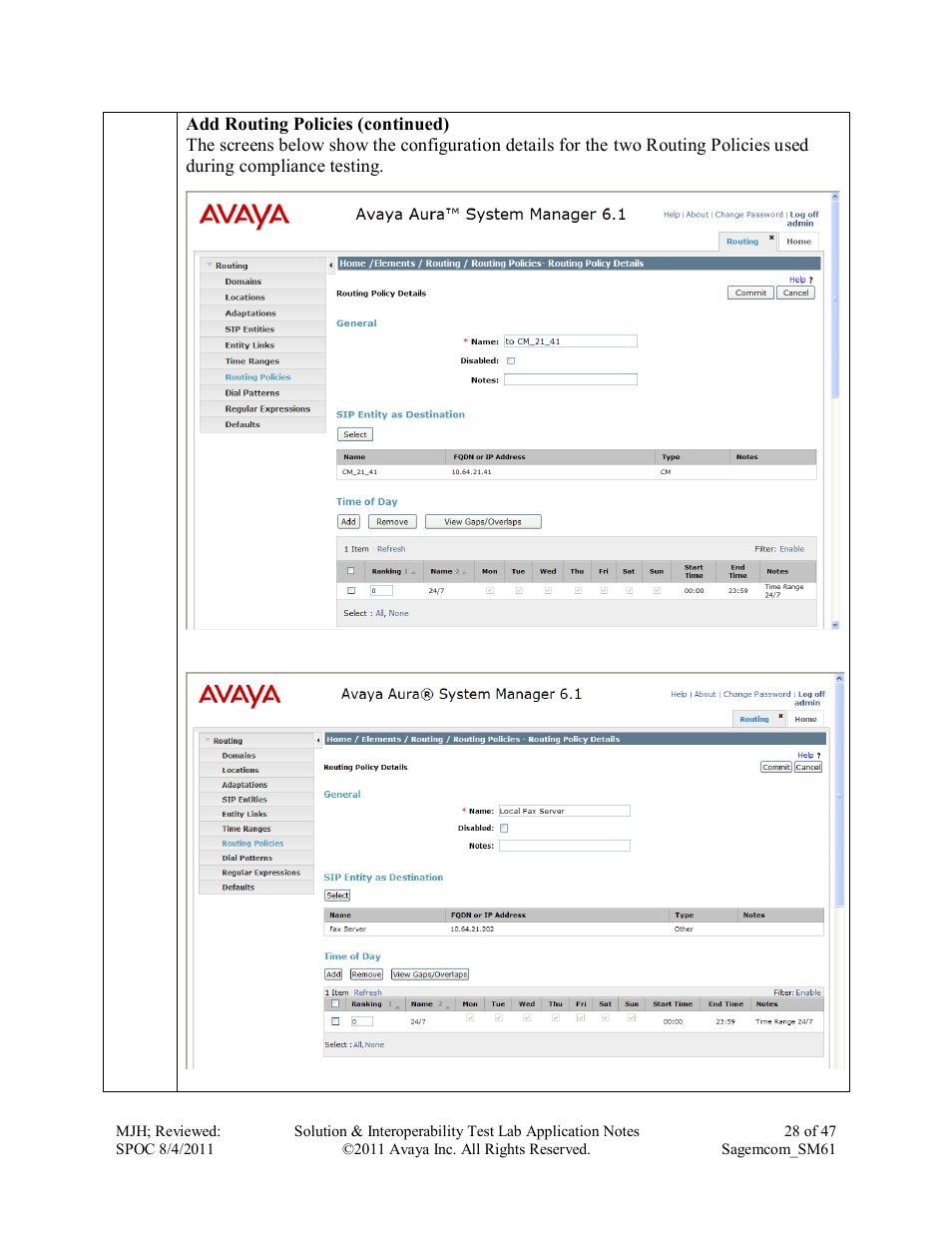Viewport: 952px width, 1233px height.
Task: Switch to the Home tab in Local Fax Server screenshot
Action: point(805,719)
